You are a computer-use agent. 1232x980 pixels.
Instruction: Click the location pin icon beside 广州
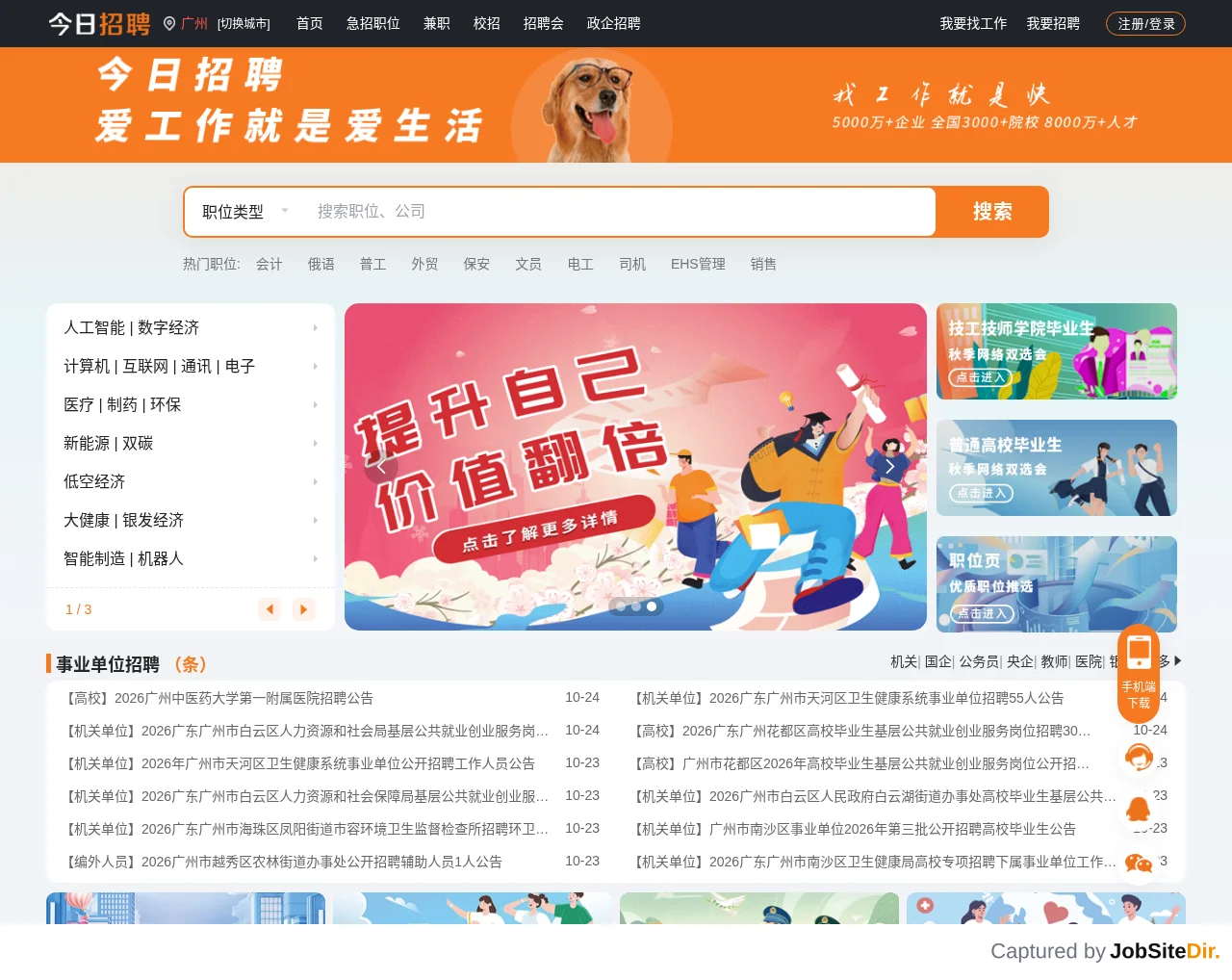(169, 23)
